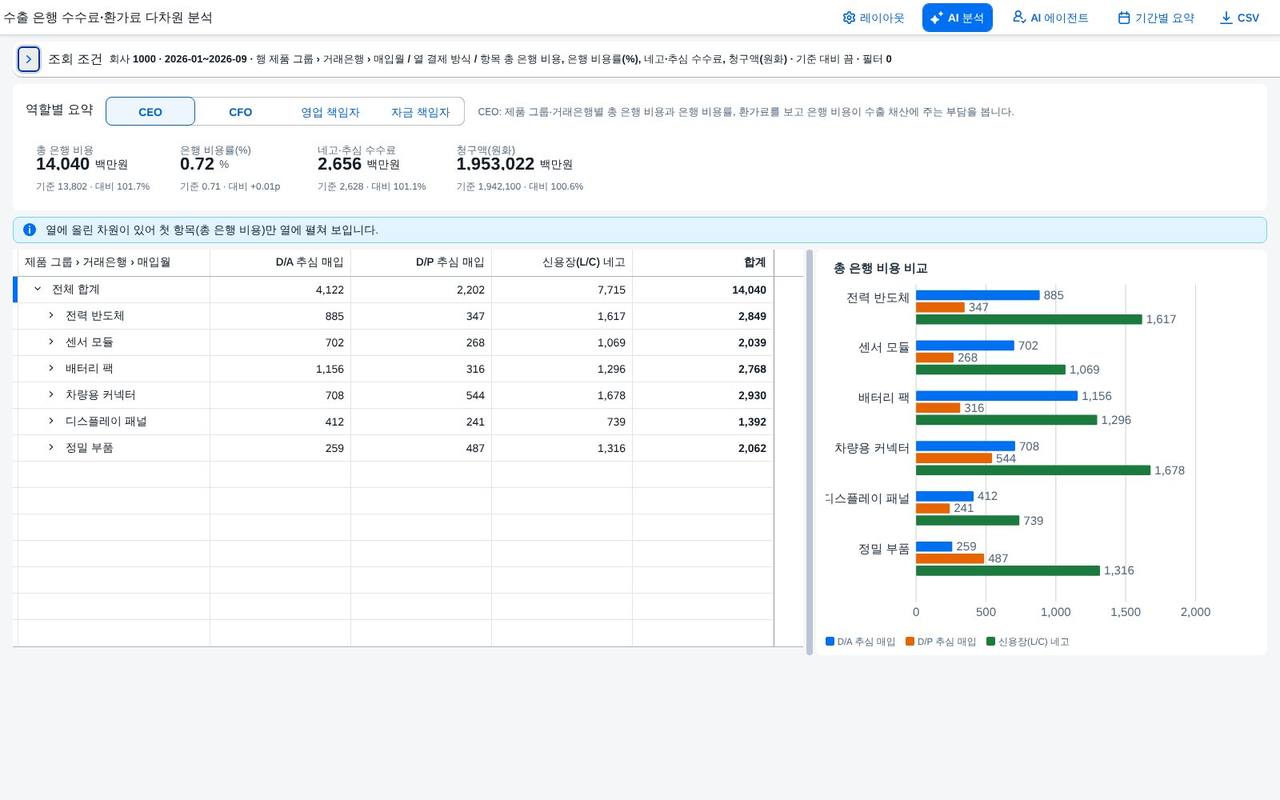Click the 배터리 팩 blue bar 1,156
The height and width of the screenshot is (800, 1280).
click(x=997, y=396)
